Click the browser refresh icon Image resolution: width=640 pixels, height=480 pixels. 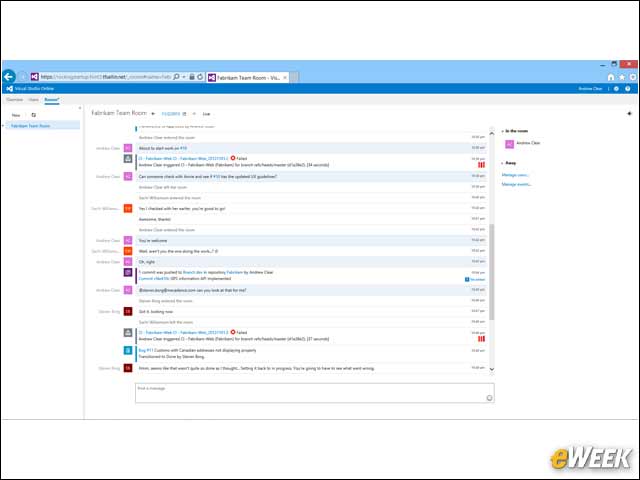pos(200,77)
